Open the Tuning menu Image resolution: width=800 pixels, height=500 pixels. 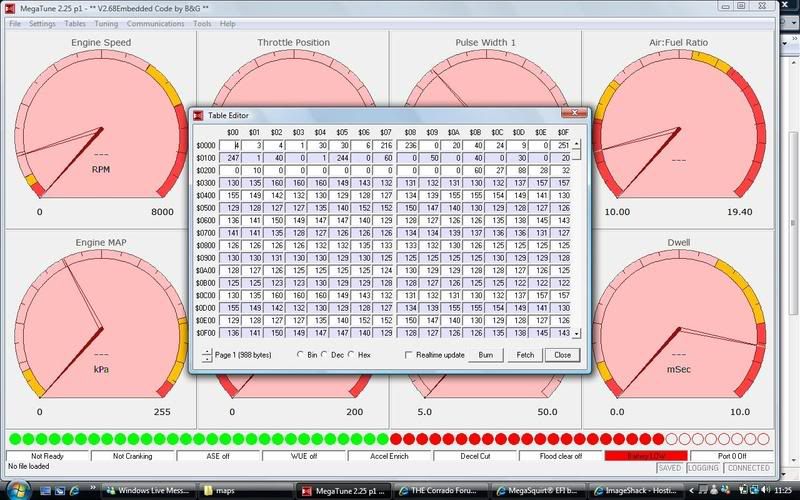point(106,23)
